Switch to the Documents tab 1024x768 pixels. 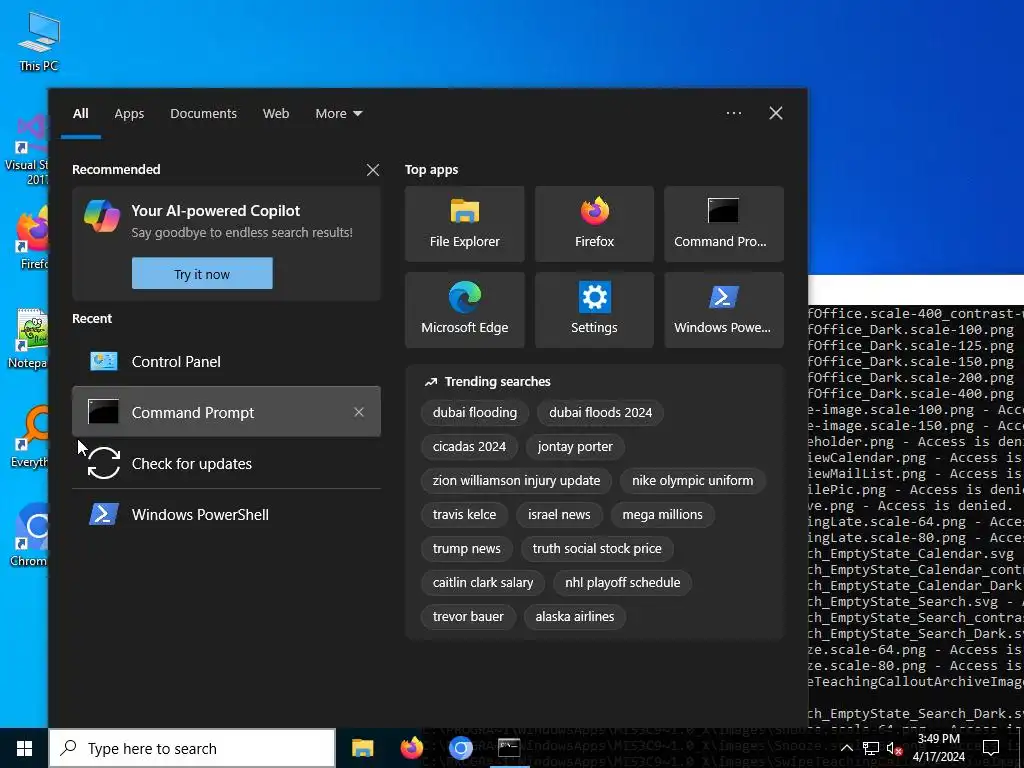click(x=203, y=114)
